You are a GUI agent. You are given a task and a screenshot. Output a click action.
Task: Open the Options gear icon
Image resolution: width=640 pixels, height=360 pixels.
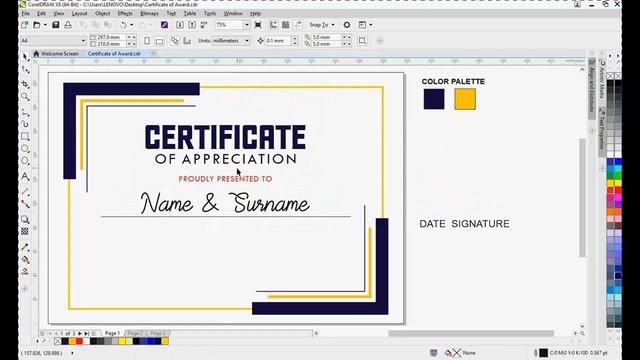point(347,25)
